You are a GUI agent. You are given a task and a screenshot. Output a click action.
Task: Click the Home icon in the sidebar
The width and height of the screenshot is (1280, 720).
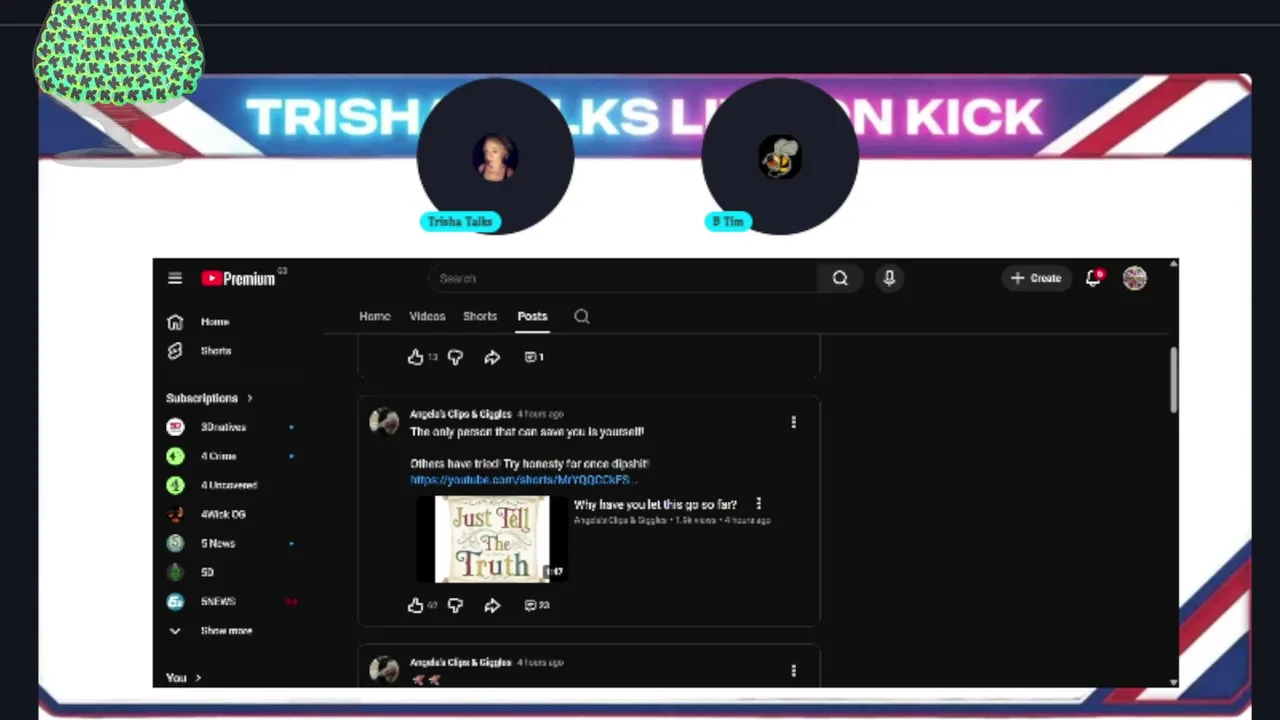pos(175,322)
